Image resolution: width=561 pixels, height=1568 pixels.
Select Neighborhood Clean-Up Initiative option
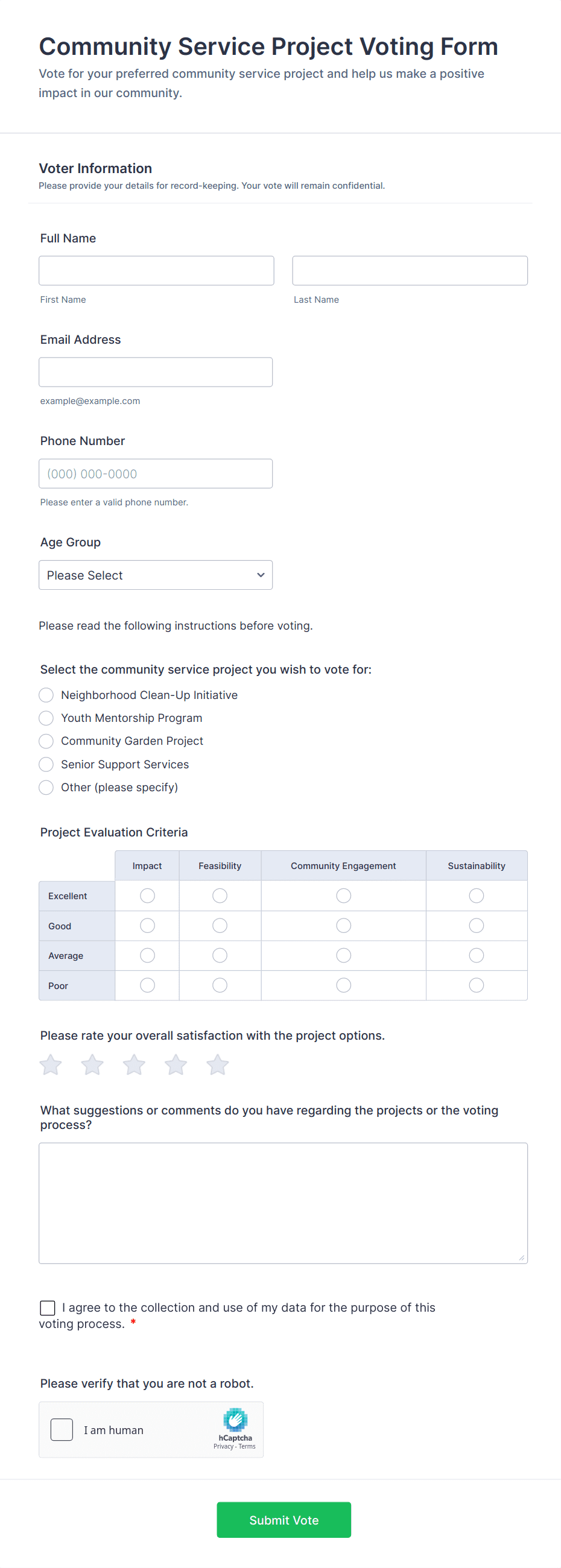tap(46, 695)
